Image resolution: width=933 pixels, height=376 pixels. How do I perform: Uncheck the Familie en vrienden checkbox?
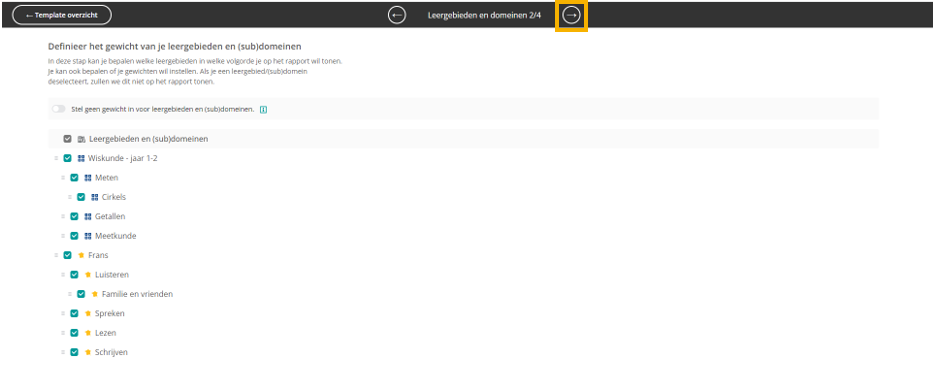81,294
